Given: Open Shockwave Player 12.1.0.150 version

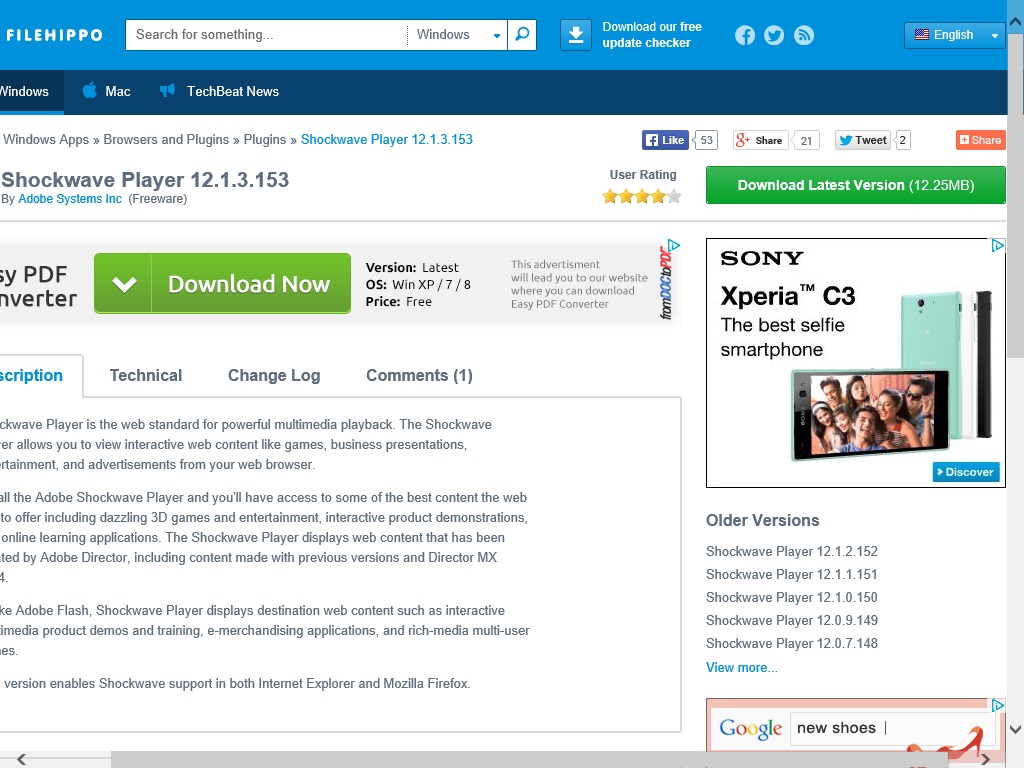Looking at the screenshot, I should pos(792,597).
